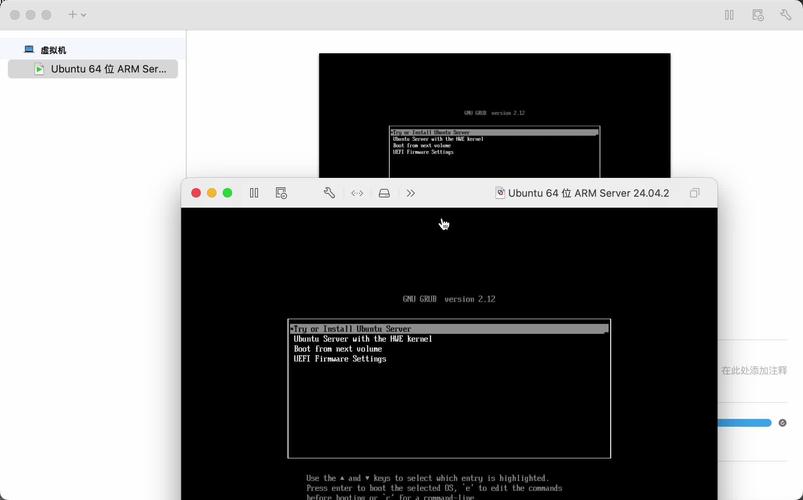Click the blue progress bar in library window

[745, 423]
